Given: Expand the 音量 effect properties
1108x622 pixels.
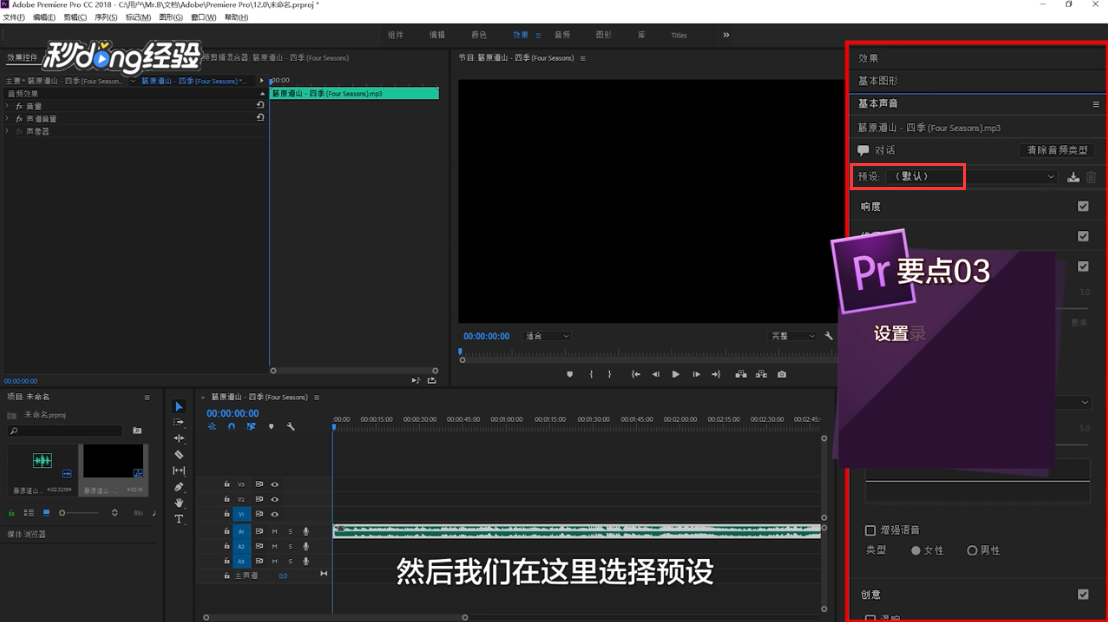Looking at the screenshot, I should point(8,106).
